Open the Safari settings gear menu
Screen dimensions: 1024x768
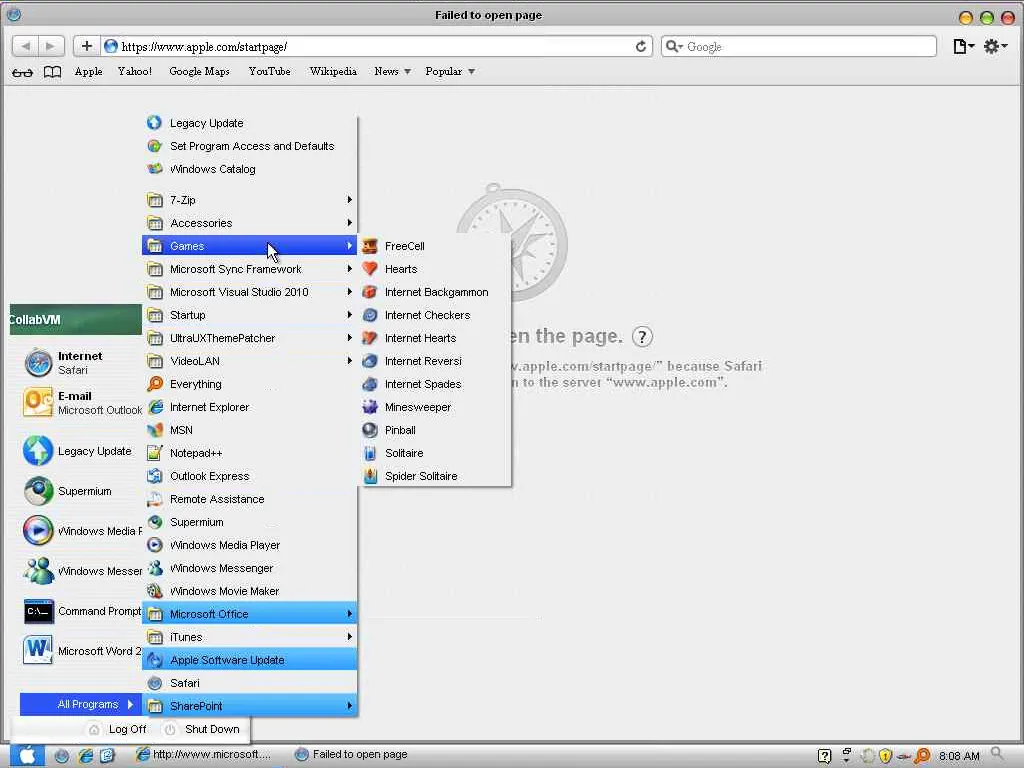(995, 46)
